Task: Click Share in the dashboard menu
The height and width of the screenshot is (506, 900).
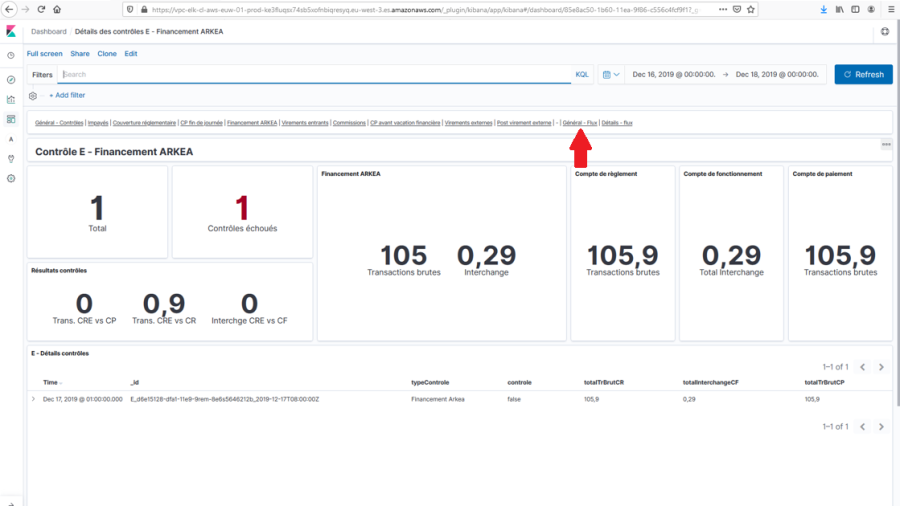Action: [79, 54]
